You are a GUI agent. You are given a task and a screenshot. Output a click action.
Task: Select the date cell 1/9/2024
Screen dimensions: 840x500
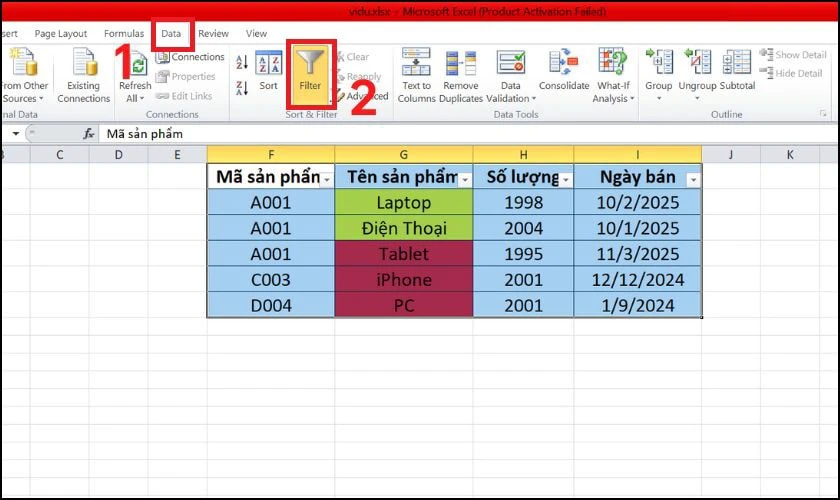pyautogui.click(x=638, y=305)
